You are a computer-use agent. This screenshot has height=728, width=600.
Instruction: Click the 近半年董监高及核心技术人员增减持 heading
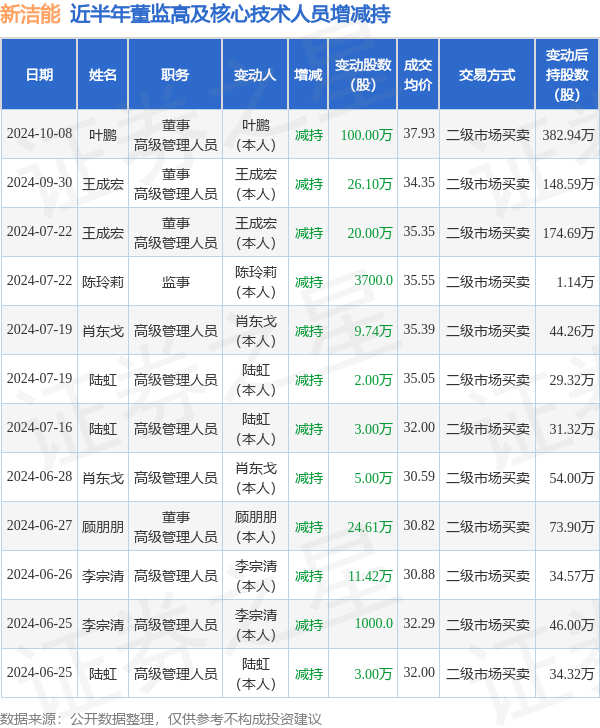[230, 14]
